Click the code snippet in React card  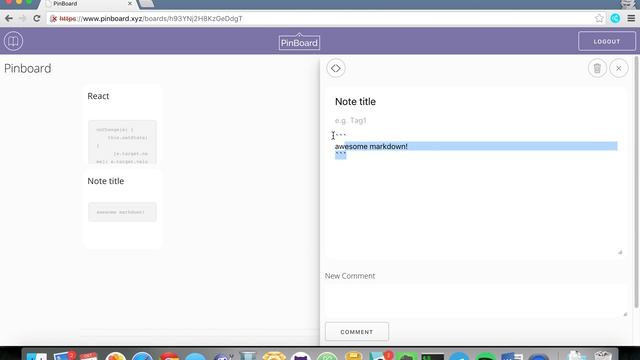(x=122, y=142)
